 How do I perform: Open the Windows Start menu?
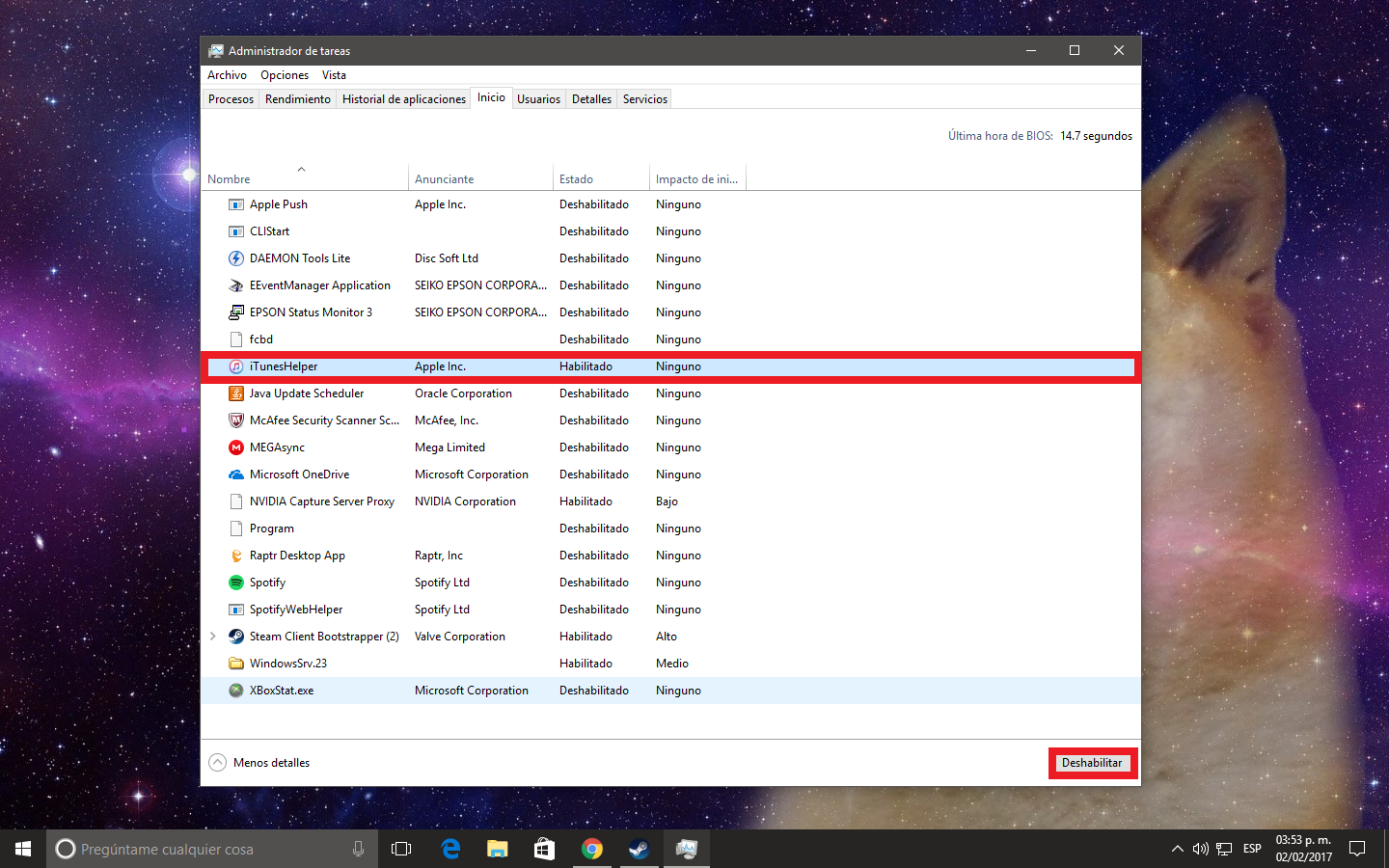23,849
